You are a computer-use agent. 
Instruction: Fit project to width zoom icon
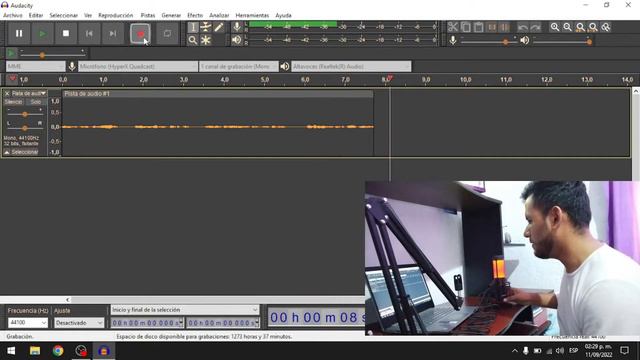[593, 27]
